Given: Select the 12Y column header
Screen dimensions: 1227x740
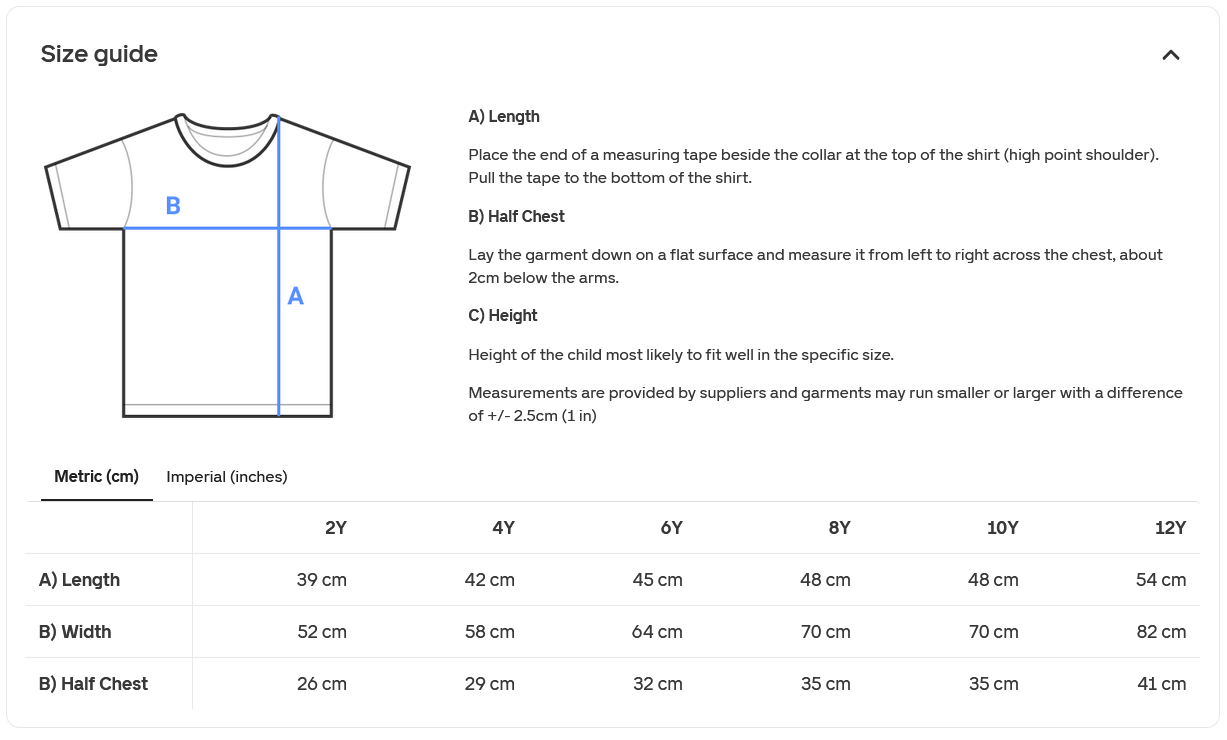Looking at the screenshot, I should click(x=1171, y=528).
